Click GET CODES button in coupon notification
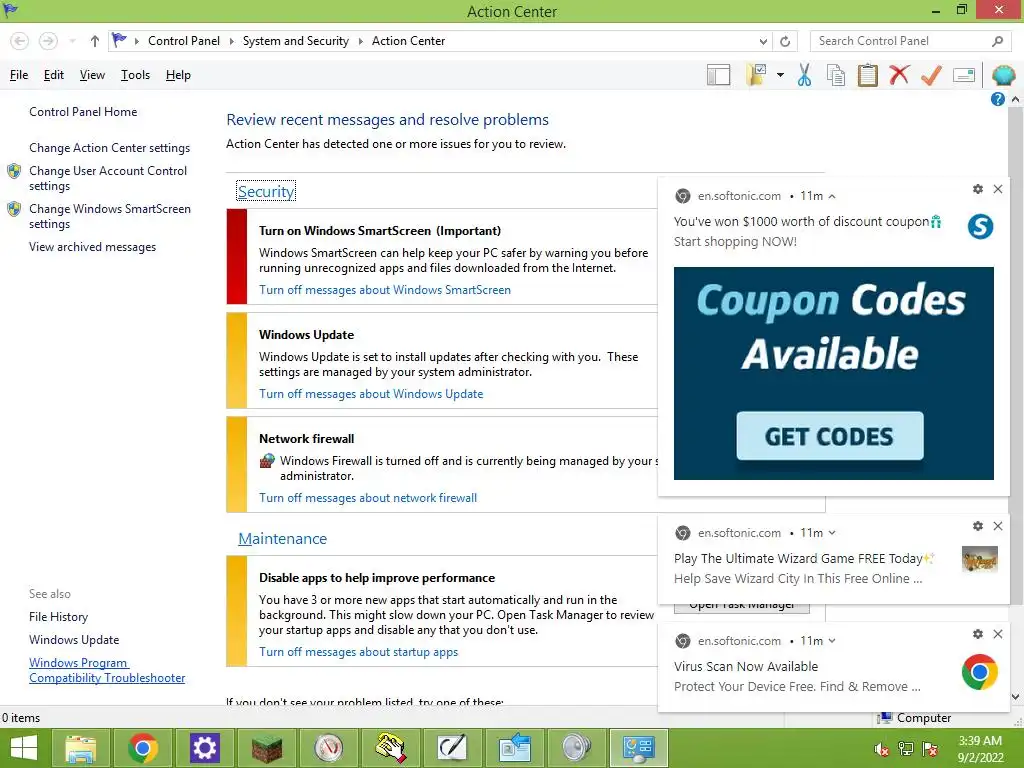Image resolution: width=1024 pixels, height=768 pixels. (x=829, y=436)
